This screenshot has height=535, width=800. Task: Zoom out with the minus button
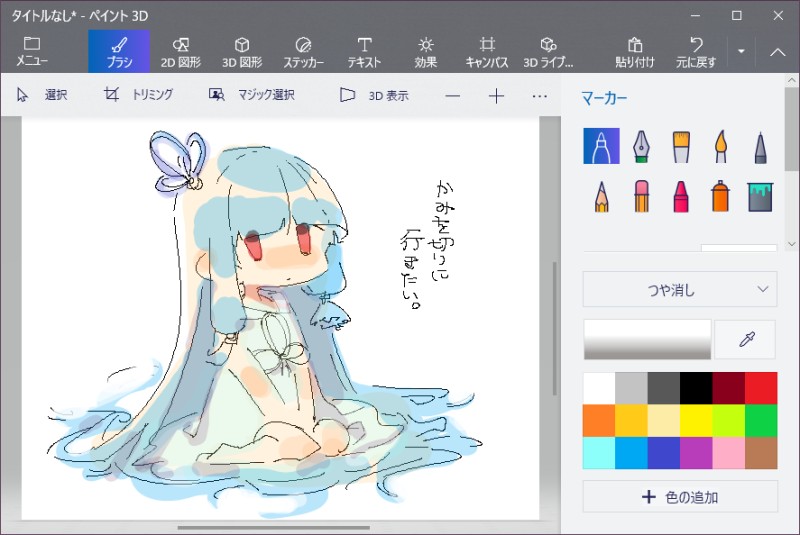click(x=453, y=96)
